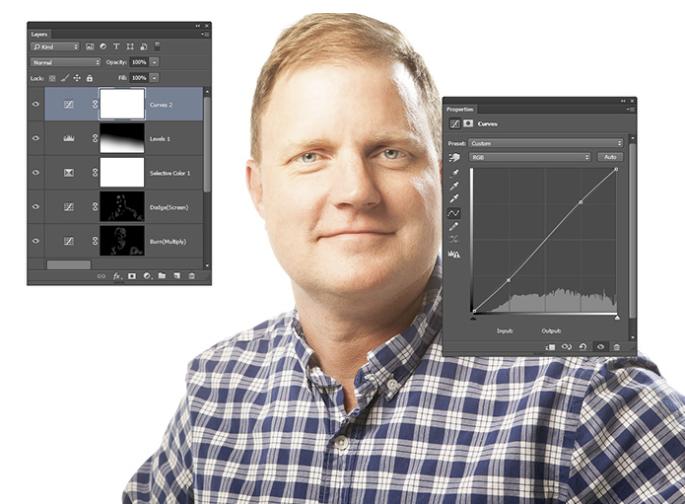
Task: Toggle mask link on Burn(Multiply) layer
Action: click(95, 241)
